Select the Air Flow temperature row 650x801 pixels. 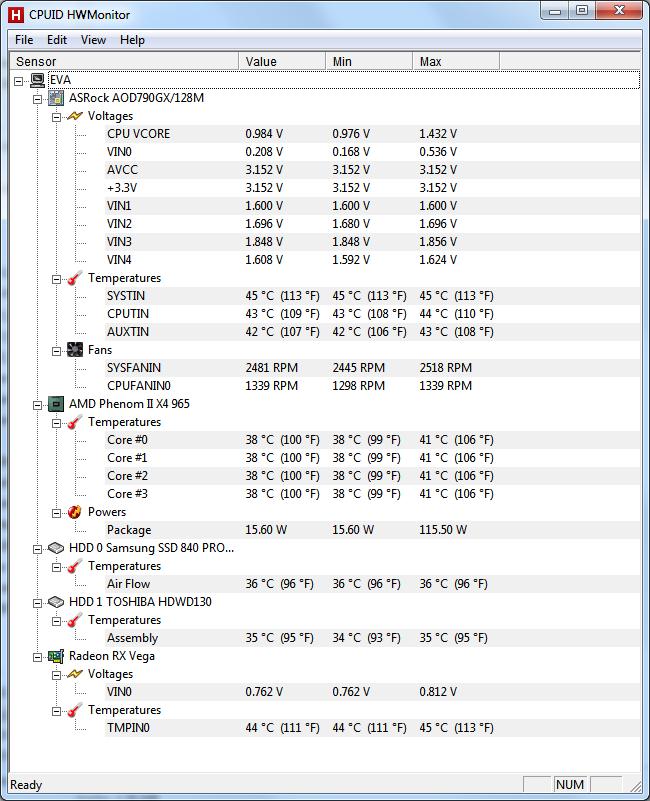tap(372, 584)
